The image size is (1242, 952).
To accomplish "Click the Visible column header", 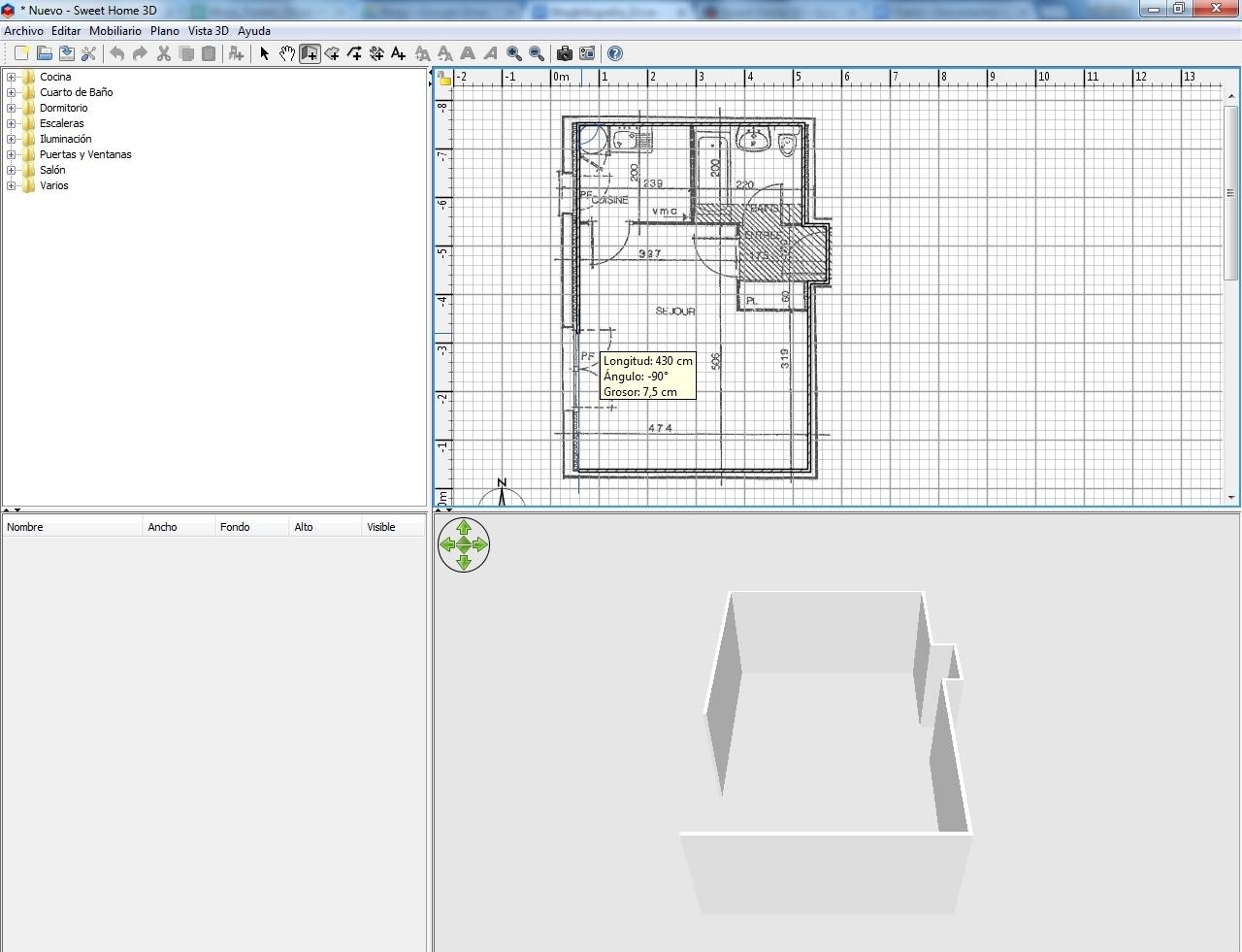I will click(x=381, y=526).
